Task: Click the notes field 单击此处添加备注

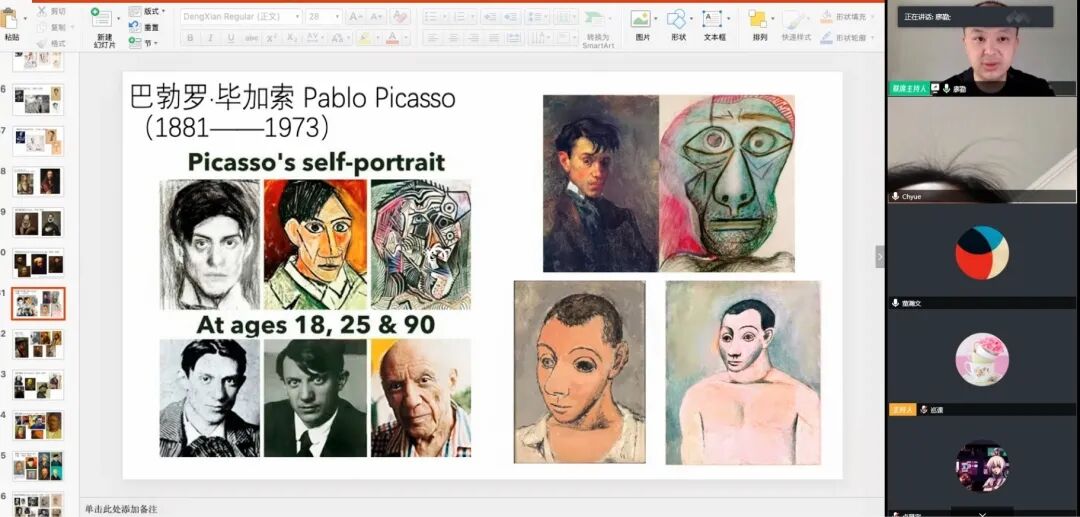Action: 121,509
